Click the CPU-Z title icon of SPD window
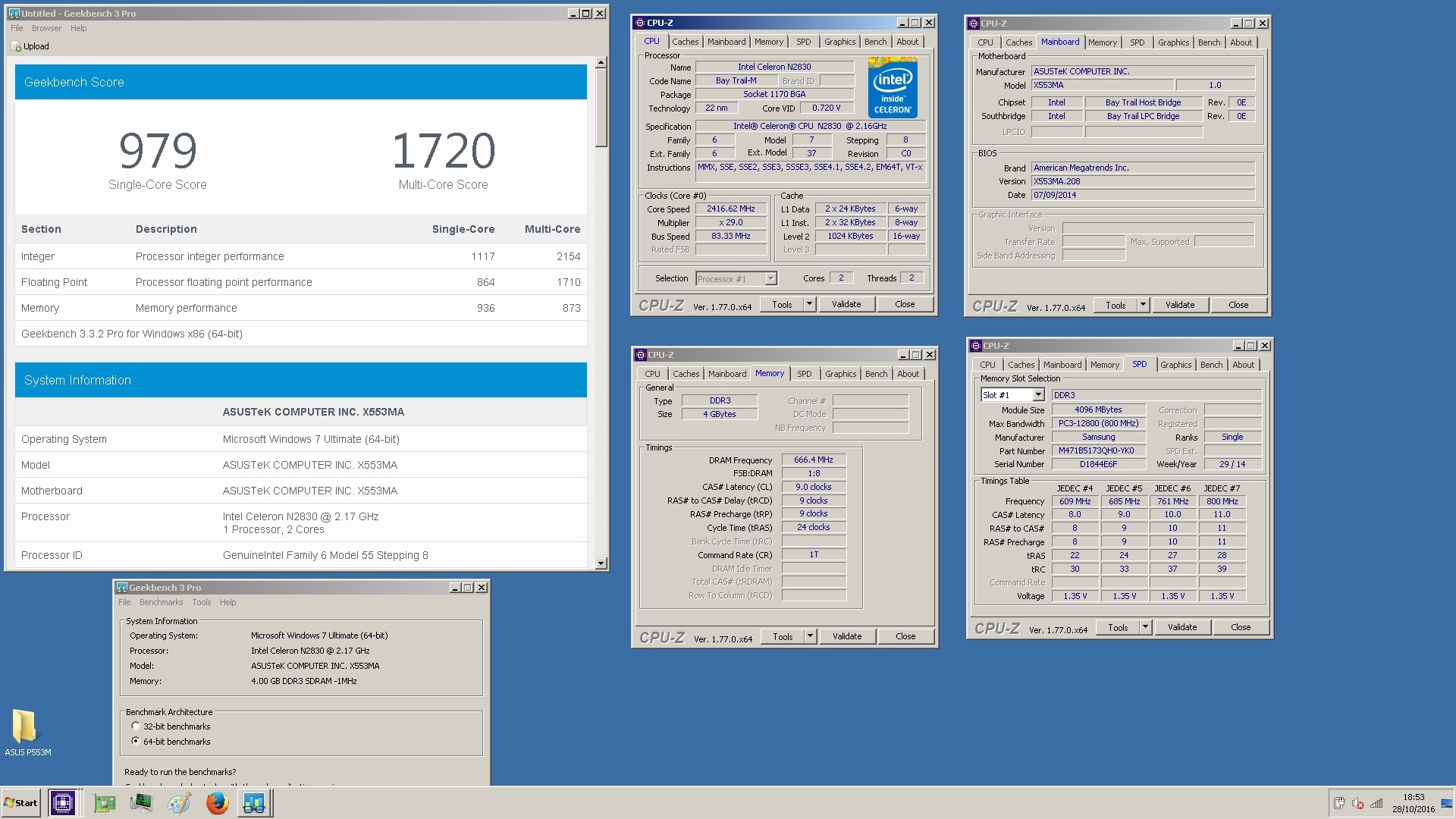Image resolution: width=1456 pixels, height=819 pixels. pos(976,346)
